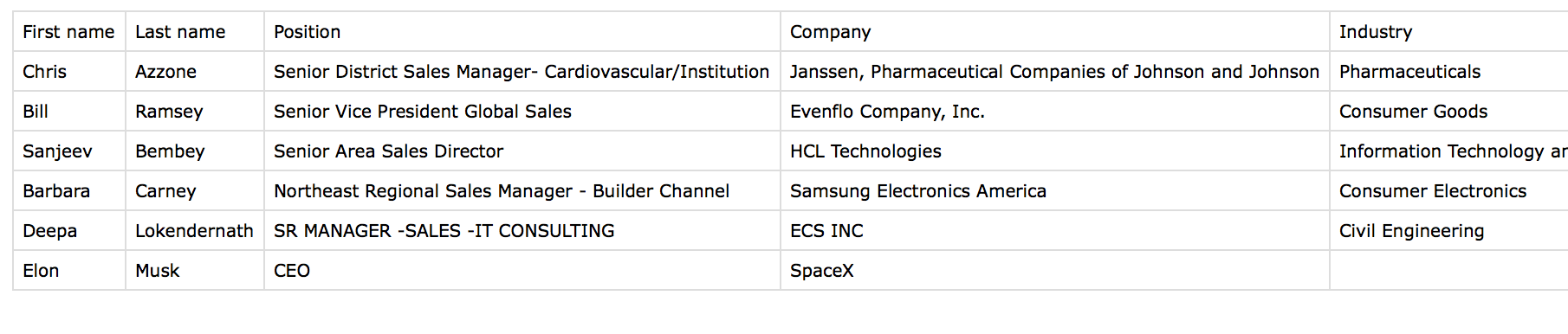Select the Lokendernath last name cell
This screenshot has height=334, width=1568.
(195, 231)
